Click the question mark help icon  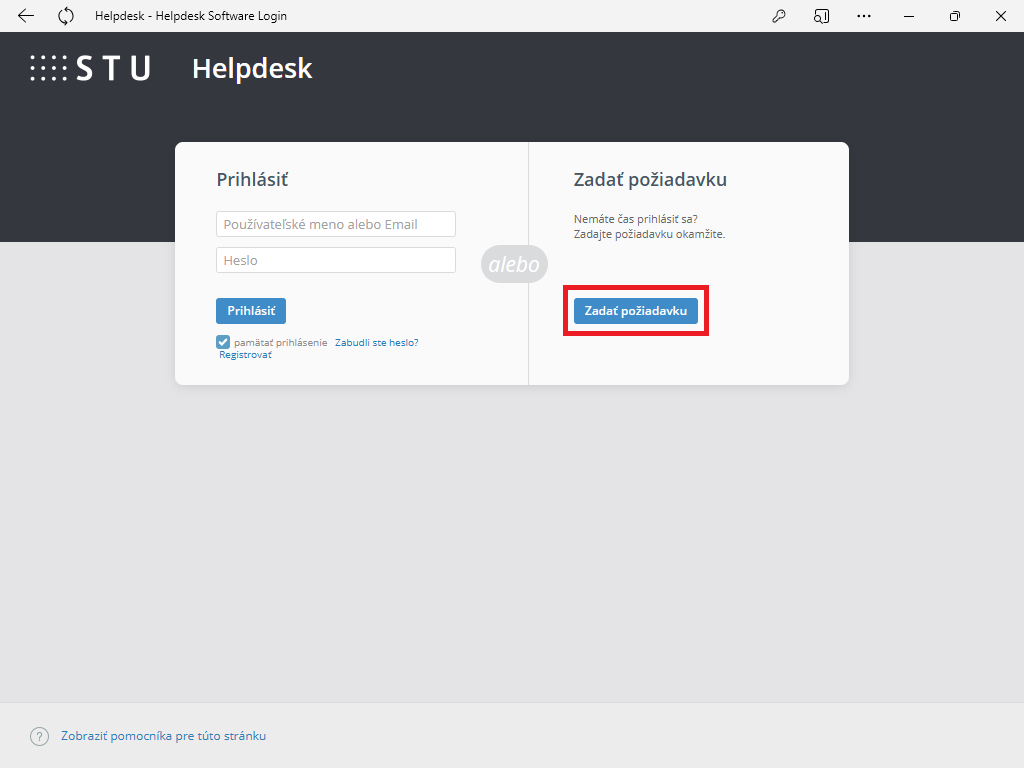click(x=39, y=736)
